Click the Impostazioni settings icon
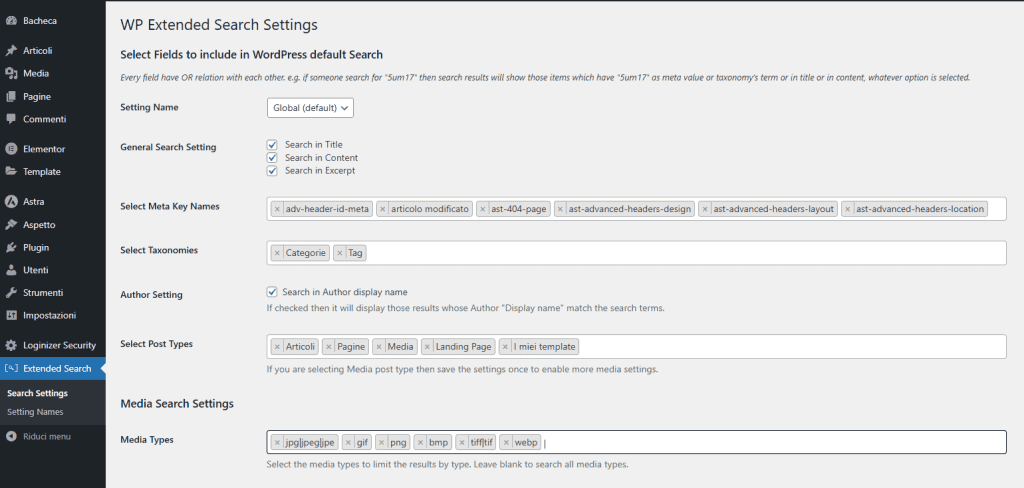This screenshot has width=1024, height=488. pyautogui.click(x=10, y=316)
